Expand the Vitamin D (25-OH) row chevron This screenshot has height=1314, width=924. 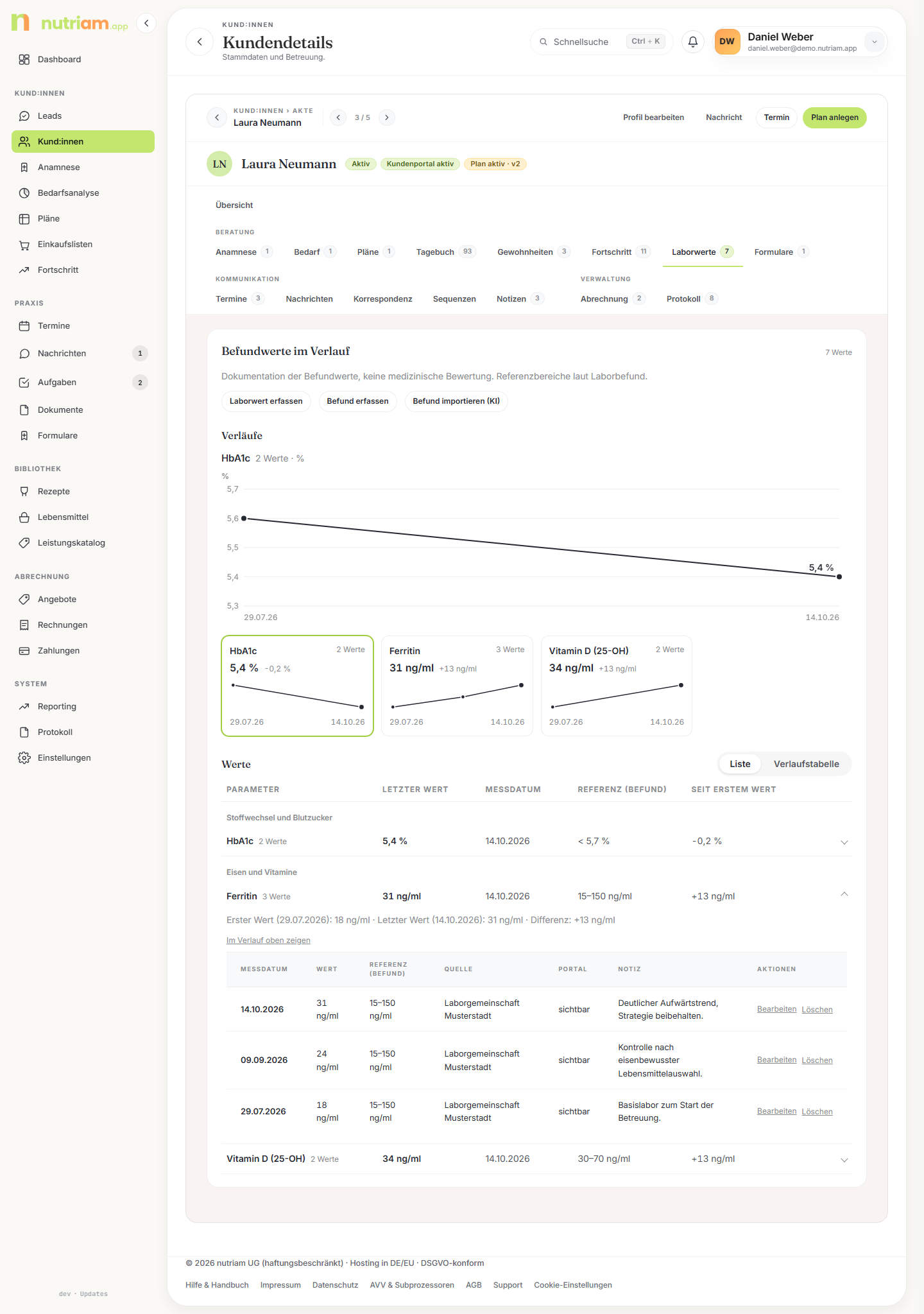pyautogui.click(x=844, y=1160)
